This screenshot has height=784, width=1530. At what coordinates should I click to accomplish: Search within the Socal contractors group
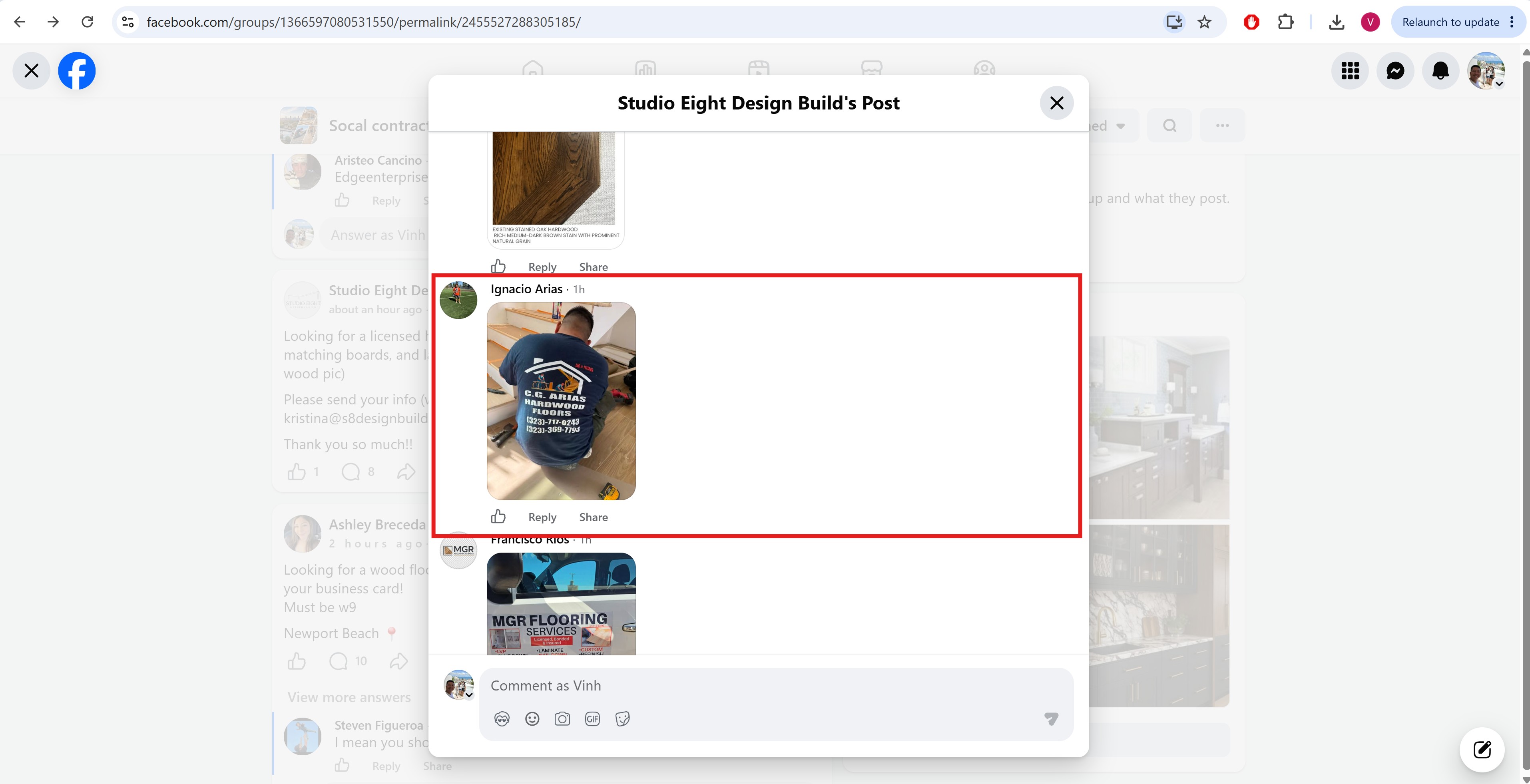tap(1169, 125)
